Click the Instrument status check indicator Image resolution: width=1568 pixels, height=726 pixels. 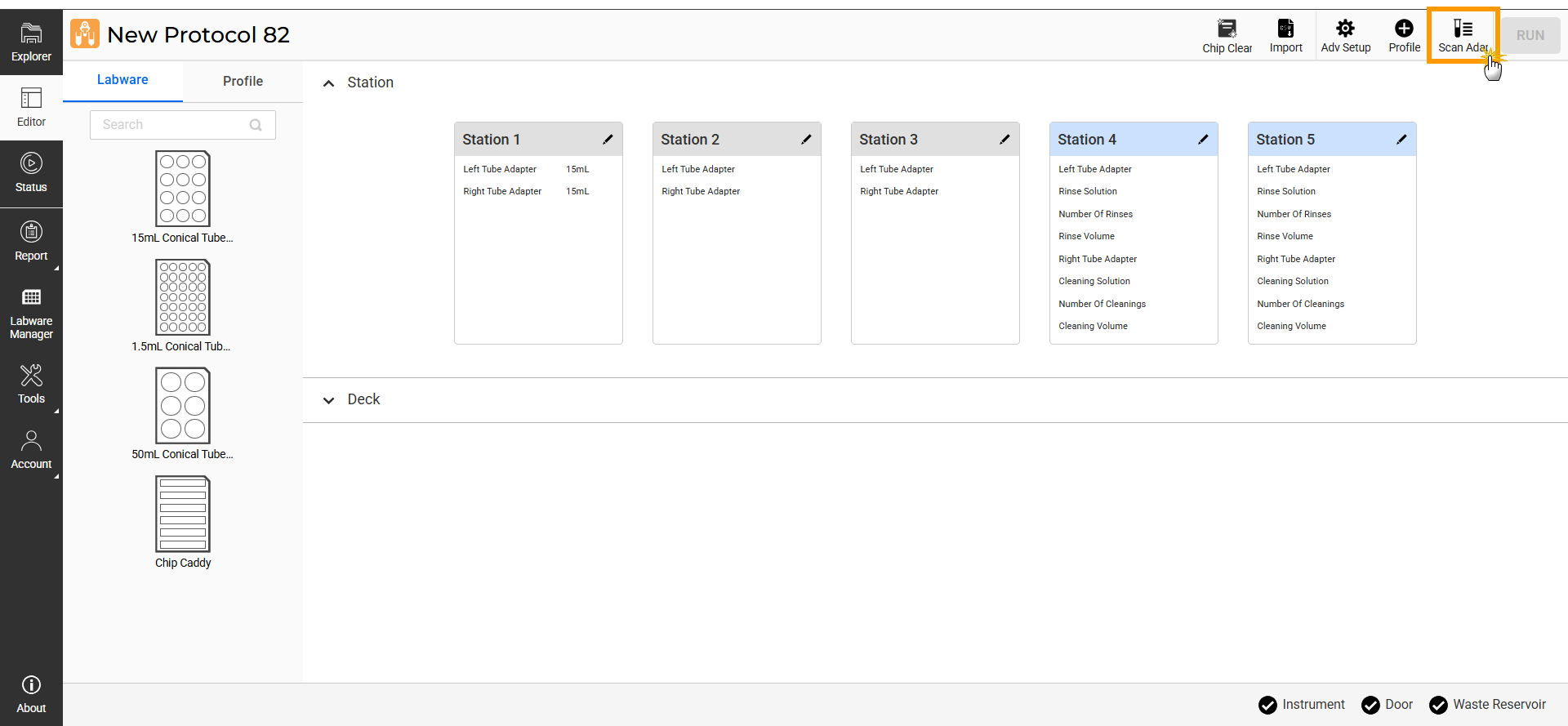[x=1267, y=705]
